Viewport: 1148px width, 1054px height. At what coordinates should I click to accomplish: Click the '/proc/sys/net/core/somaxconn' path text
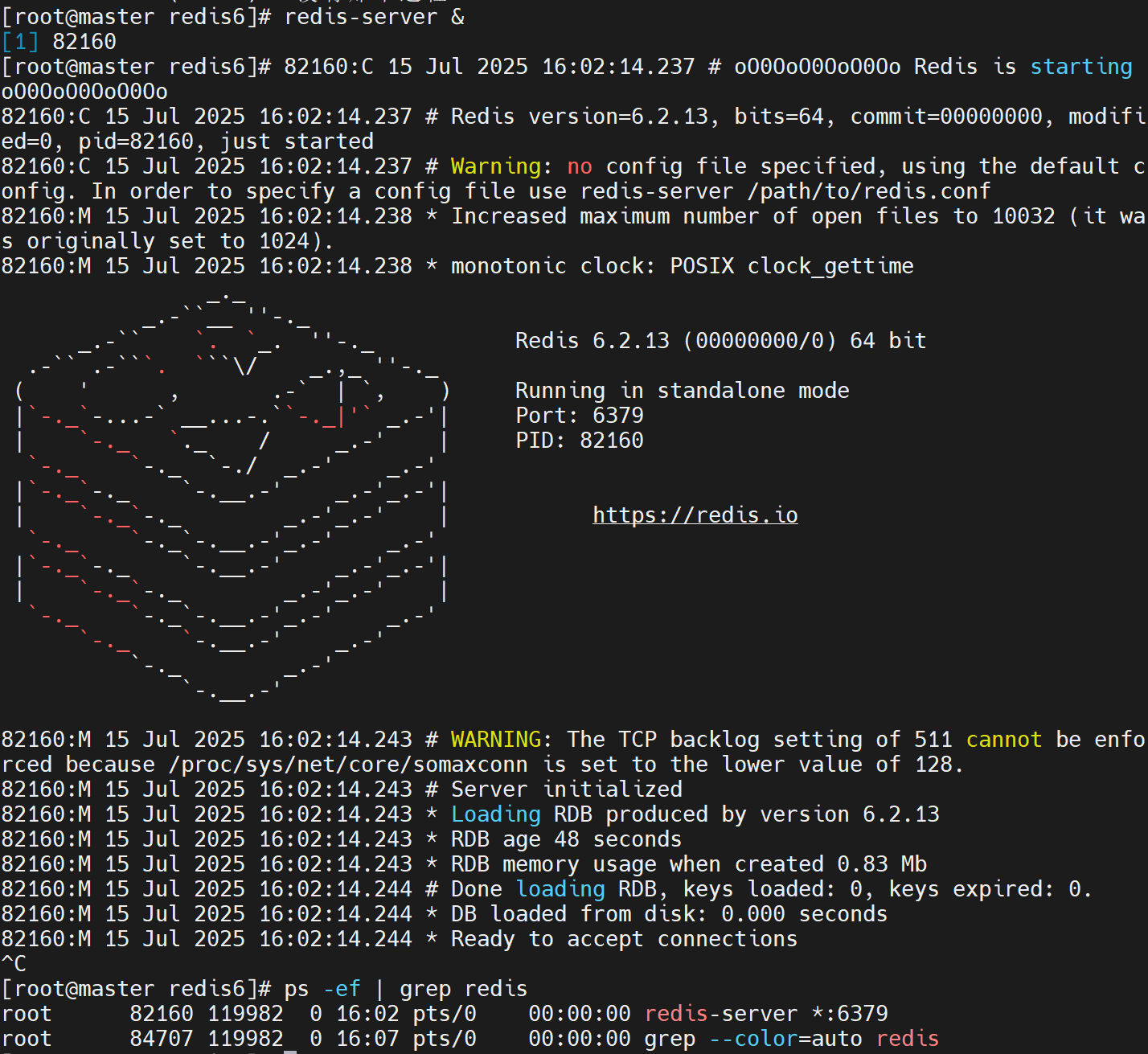tap(348, 765)
